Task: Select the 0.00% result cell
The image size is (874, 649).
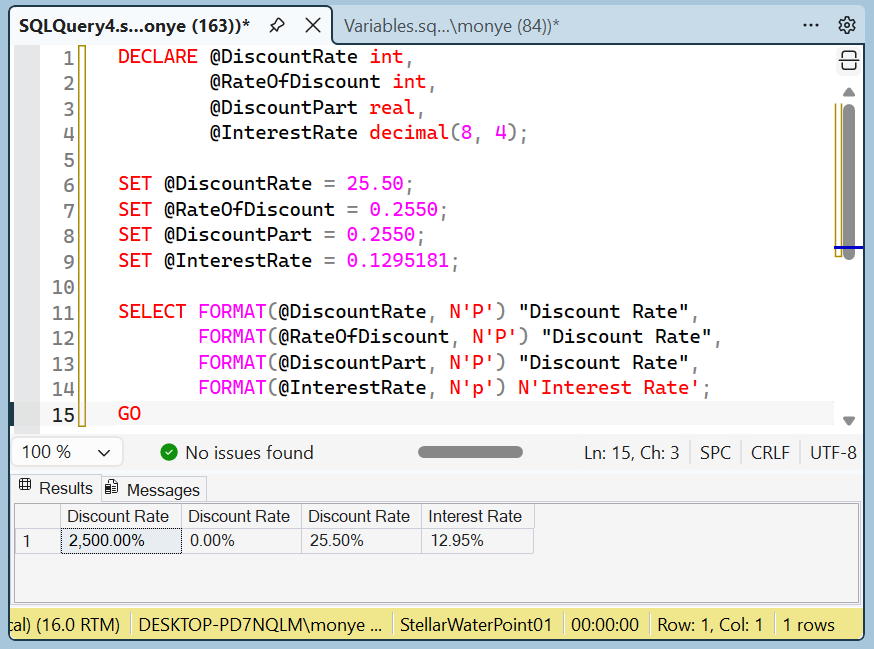Action: [241, 541]
